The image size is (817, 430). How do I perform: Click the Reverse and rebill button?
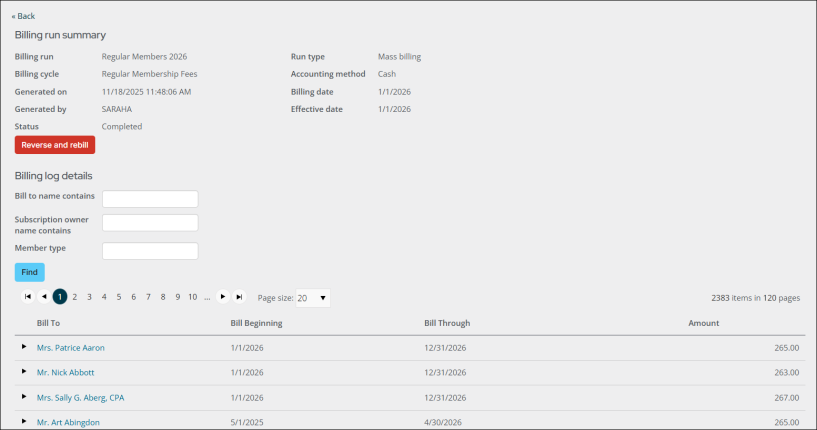click(55, 145)
